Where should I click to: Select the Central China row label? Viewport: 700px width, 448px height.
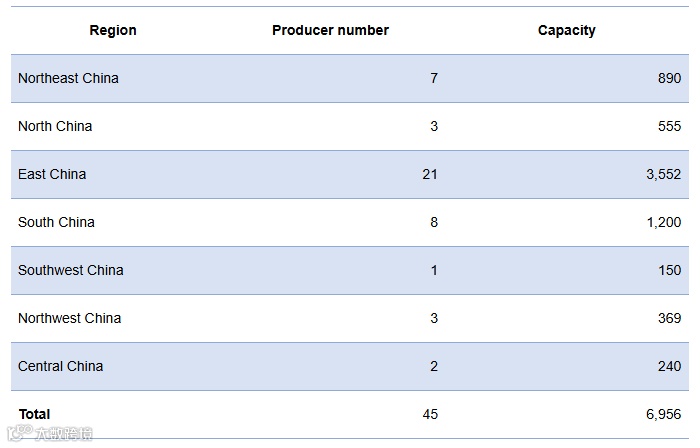(60, 366)
